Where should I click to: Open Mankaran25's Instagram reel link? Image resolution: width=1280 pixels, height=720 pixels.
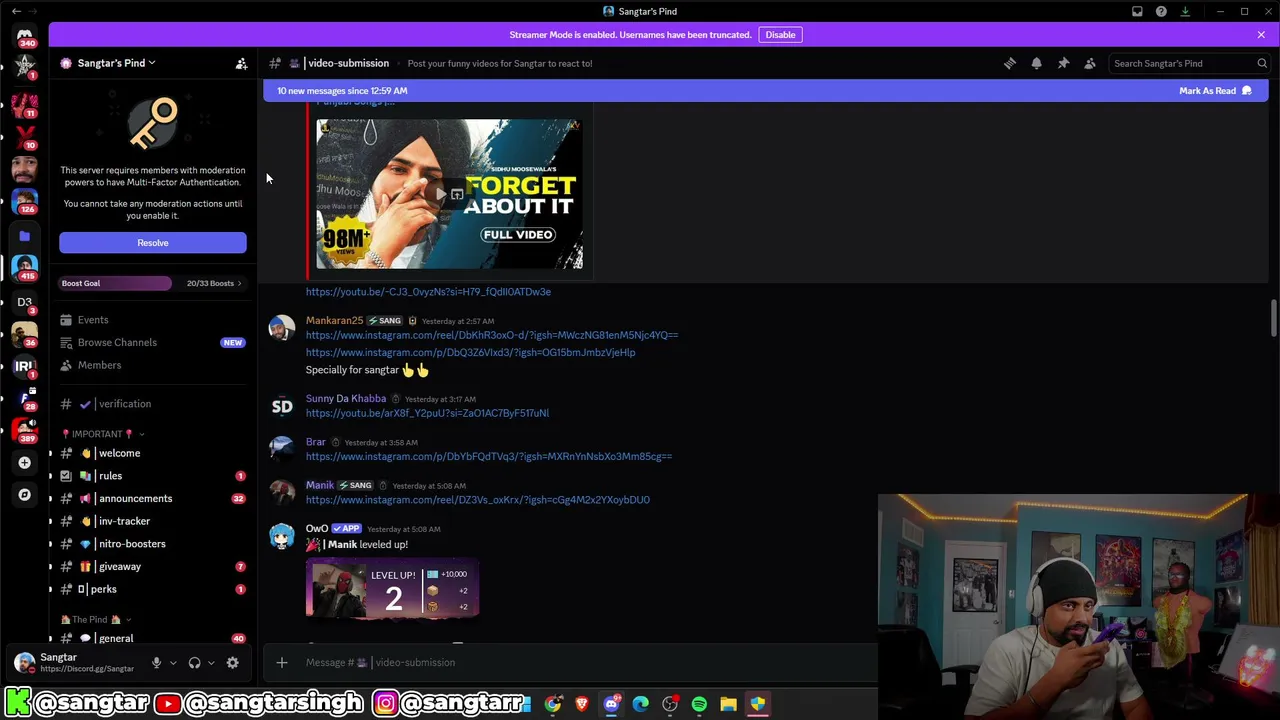[x=492, y=335]
